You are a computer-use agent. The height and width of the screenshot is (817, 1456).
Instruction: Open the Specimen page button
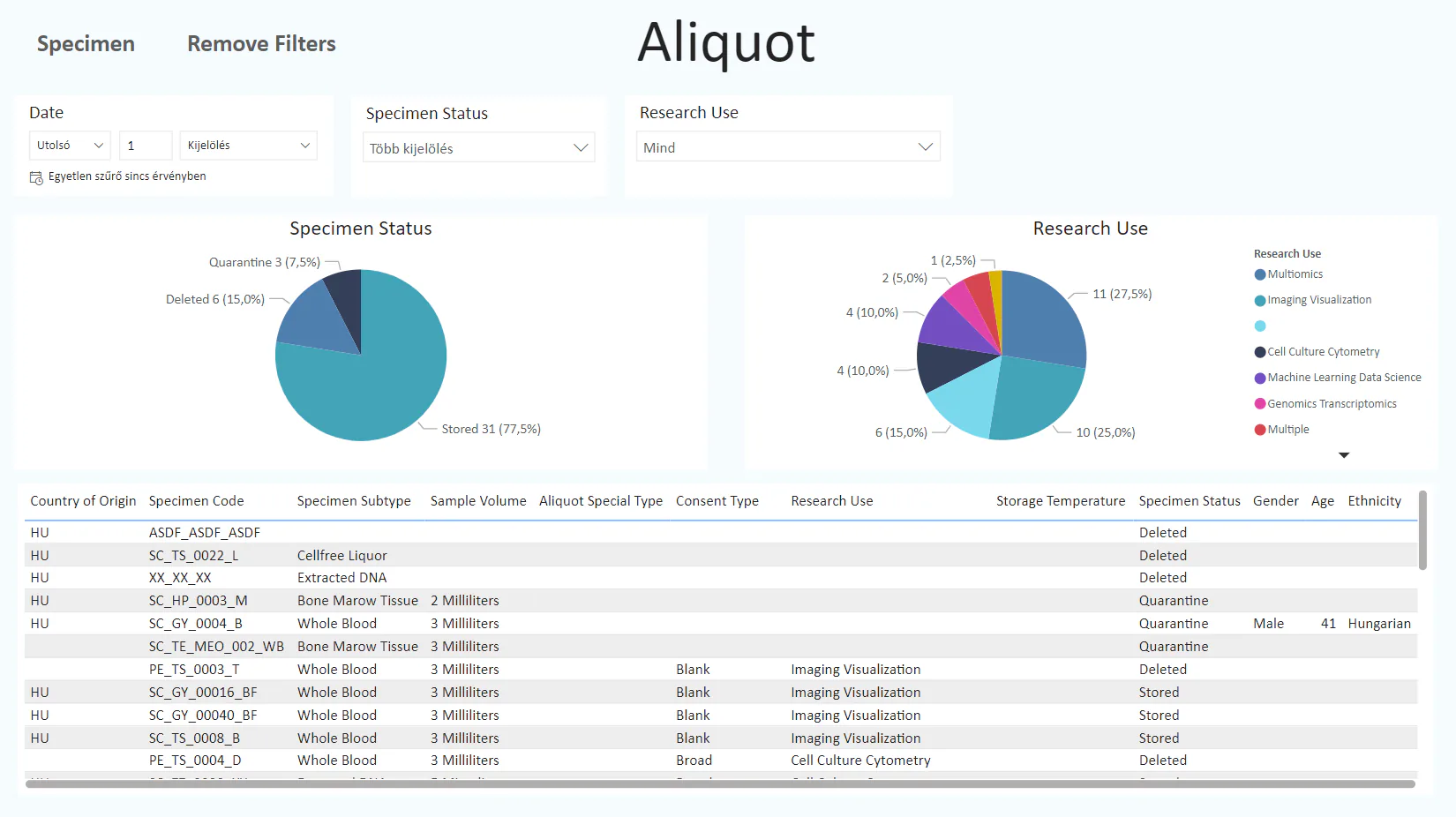[86, 44]
